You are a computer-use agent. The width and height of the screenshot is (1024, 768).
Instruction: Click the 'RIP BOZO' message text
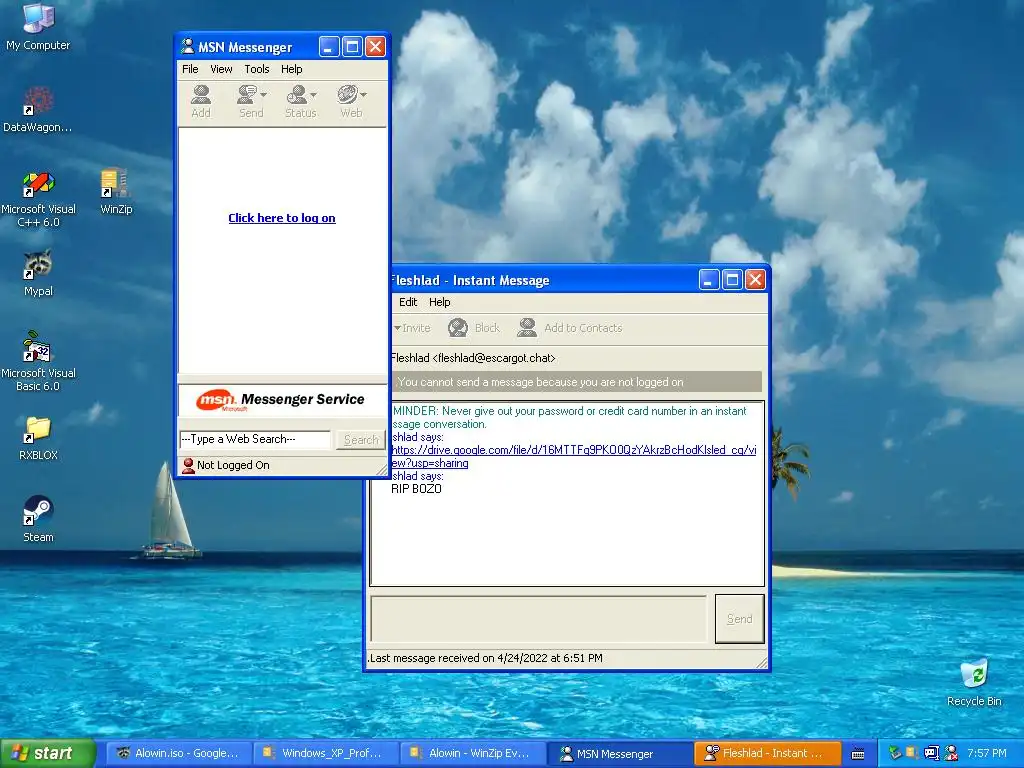[416, 489]
